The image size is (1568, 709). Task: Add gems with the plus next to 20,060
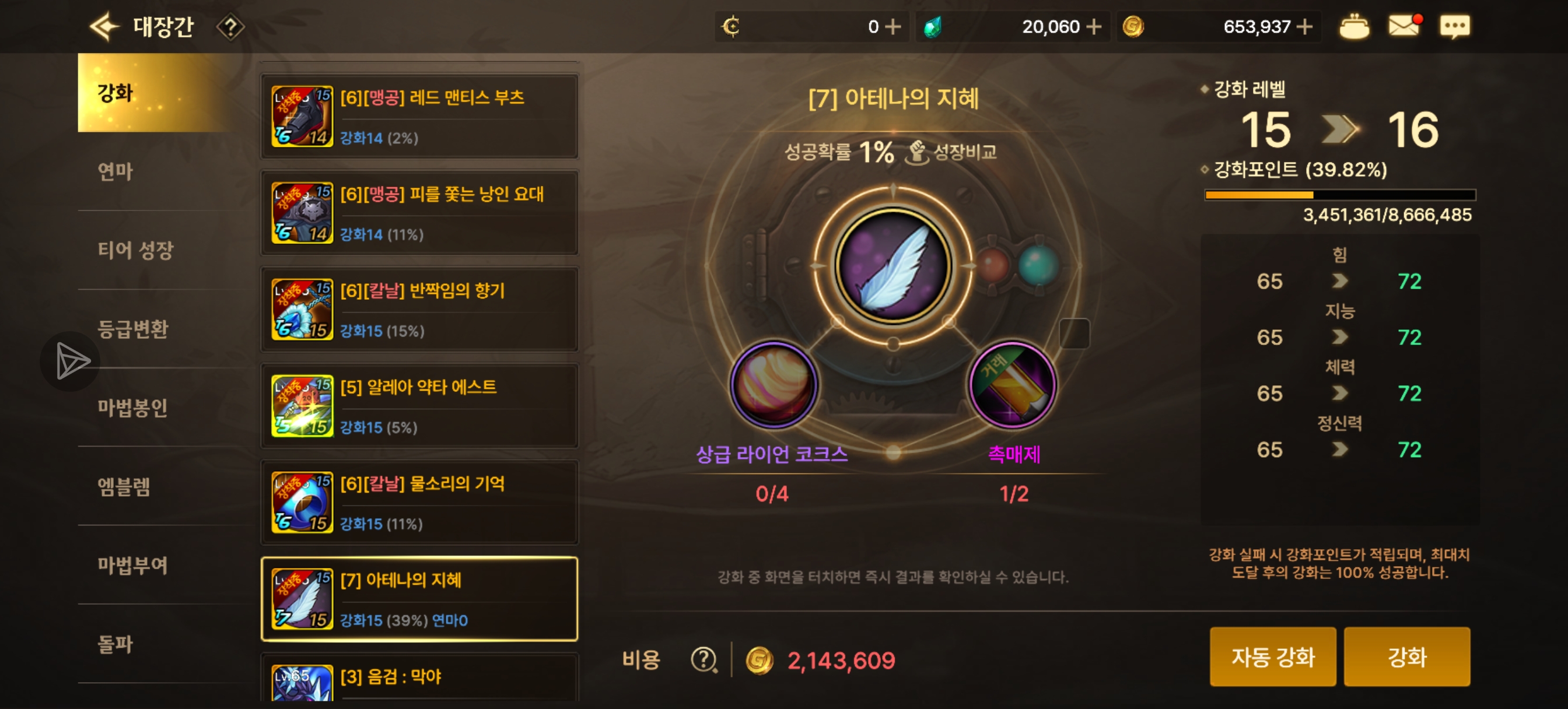(x=1094, y=26)
